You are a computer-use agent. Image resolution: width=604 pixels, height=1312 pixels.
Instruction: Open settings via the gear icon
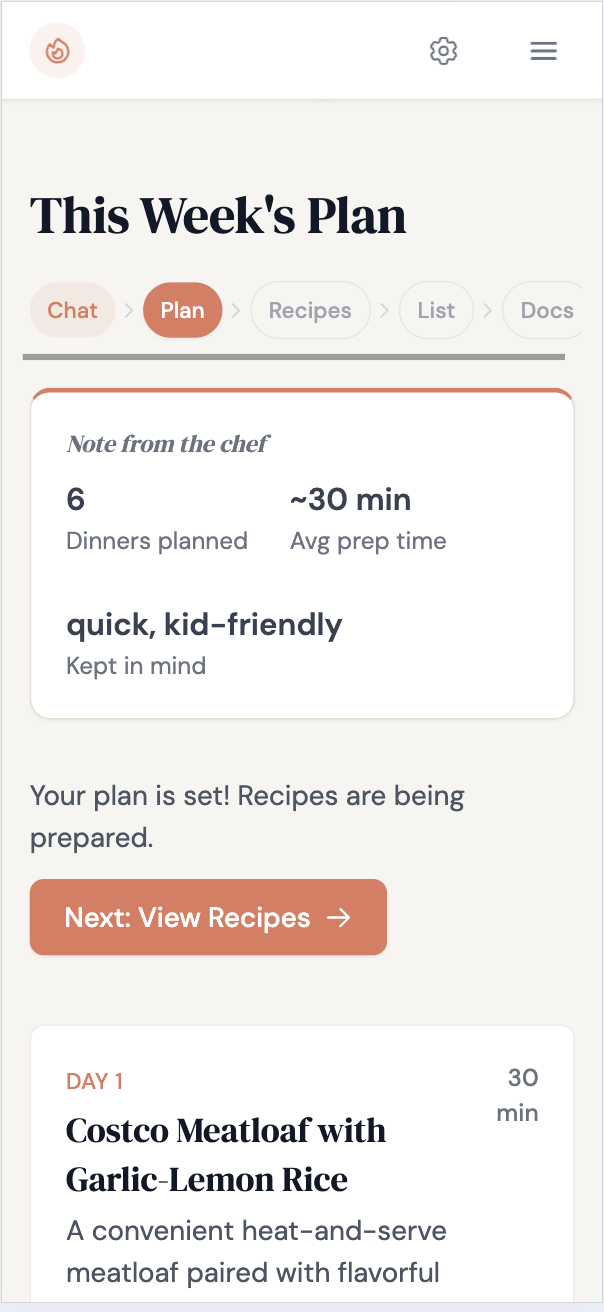click(443, 51)
